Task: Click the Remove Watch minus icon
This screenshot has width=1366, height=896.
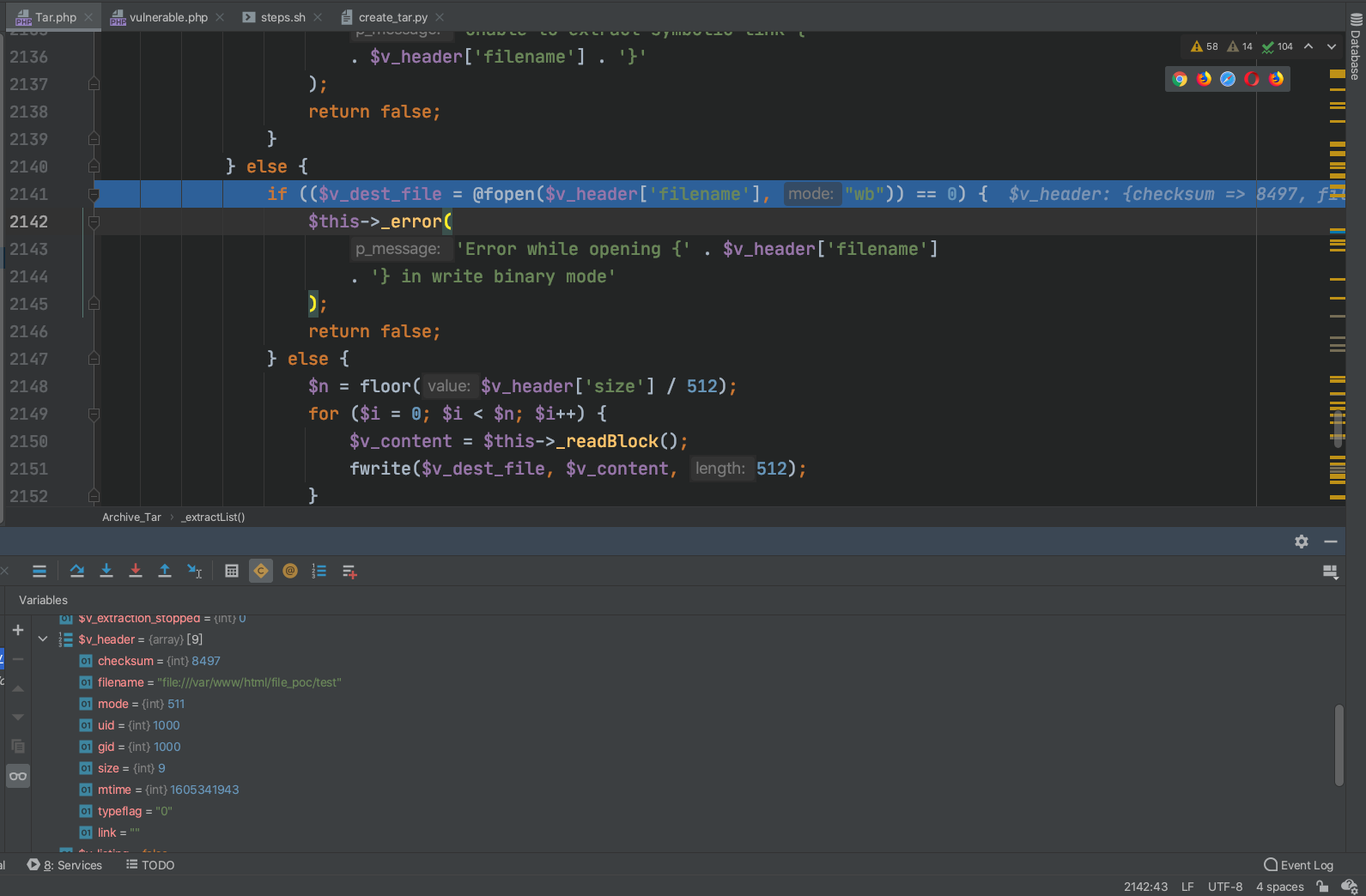Action: [x=18, y=659]
